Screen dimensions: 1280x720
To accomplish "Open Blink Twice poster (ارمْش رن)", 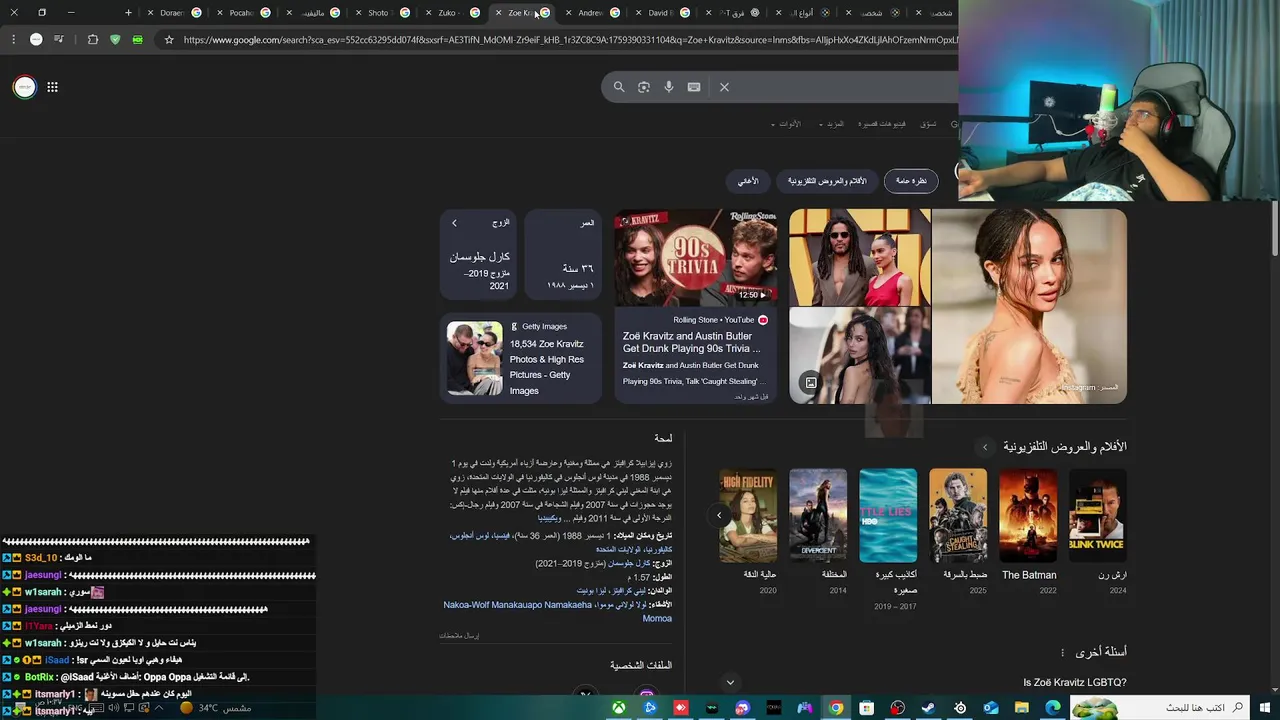I will 1098,515.
